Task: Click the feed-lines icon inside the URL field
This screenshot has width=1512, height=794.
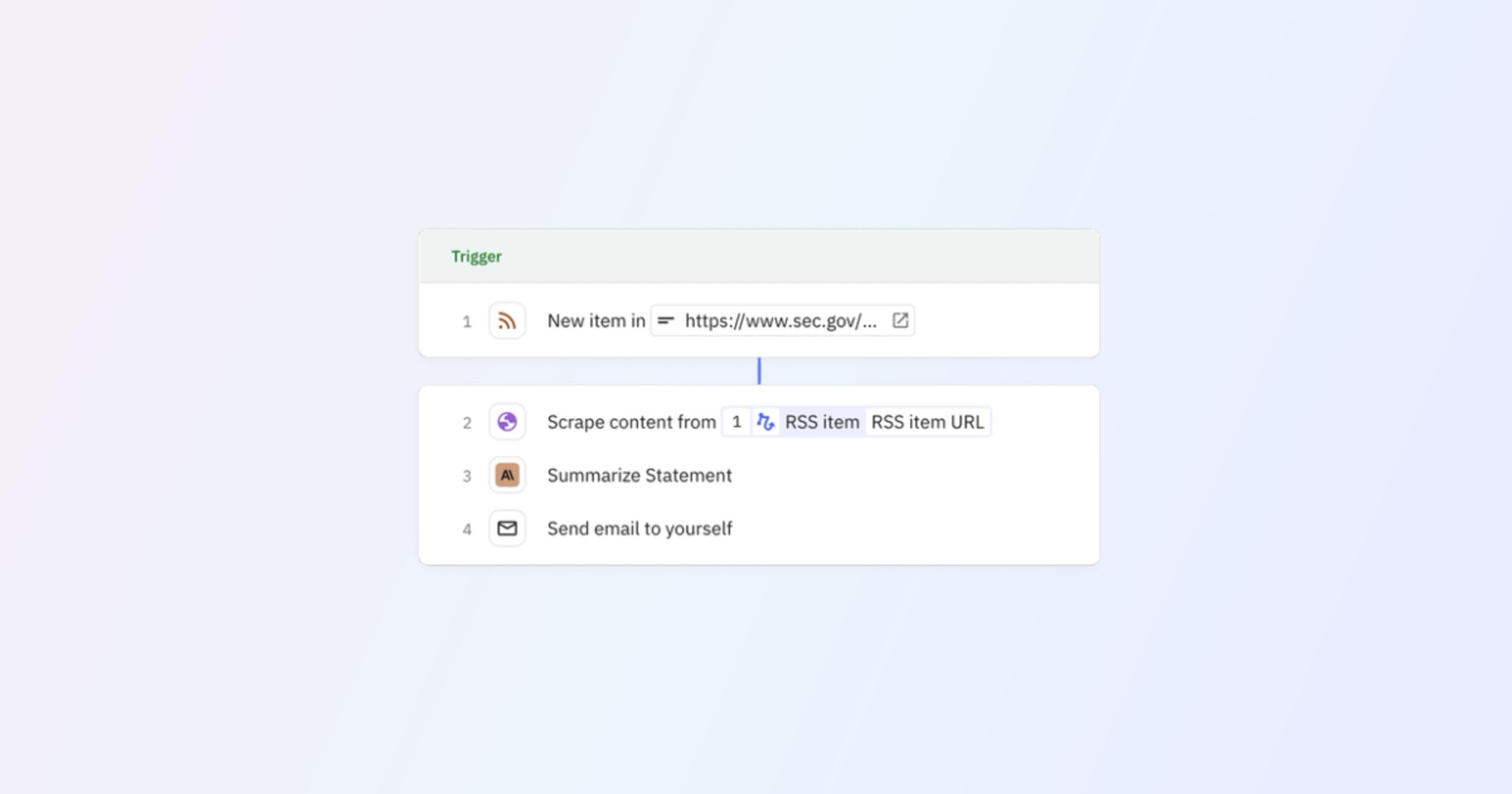Action: pos(666,320)
